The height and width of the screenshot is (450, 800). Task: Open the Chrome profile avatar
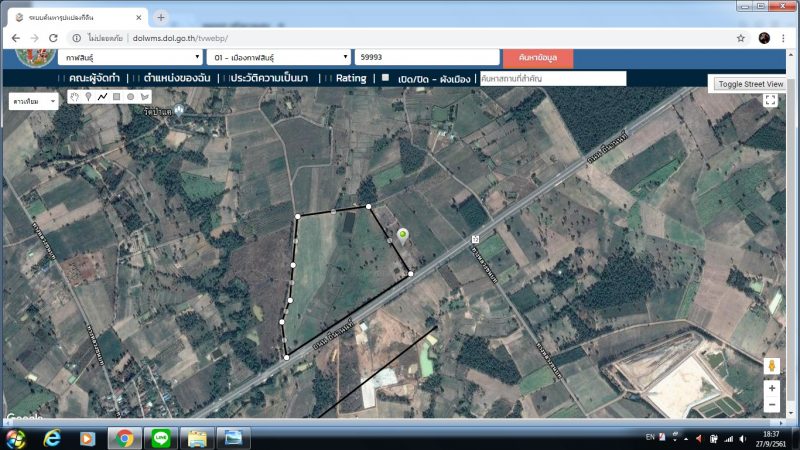point(764,38)
